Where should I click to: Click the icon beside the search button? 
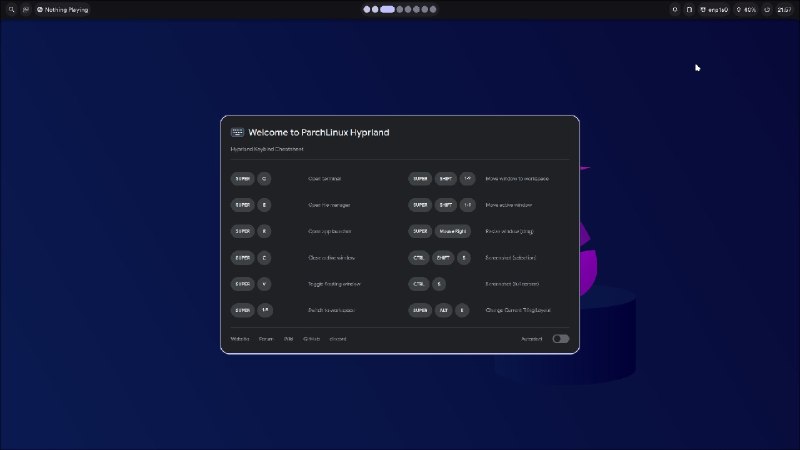(26, 9)
